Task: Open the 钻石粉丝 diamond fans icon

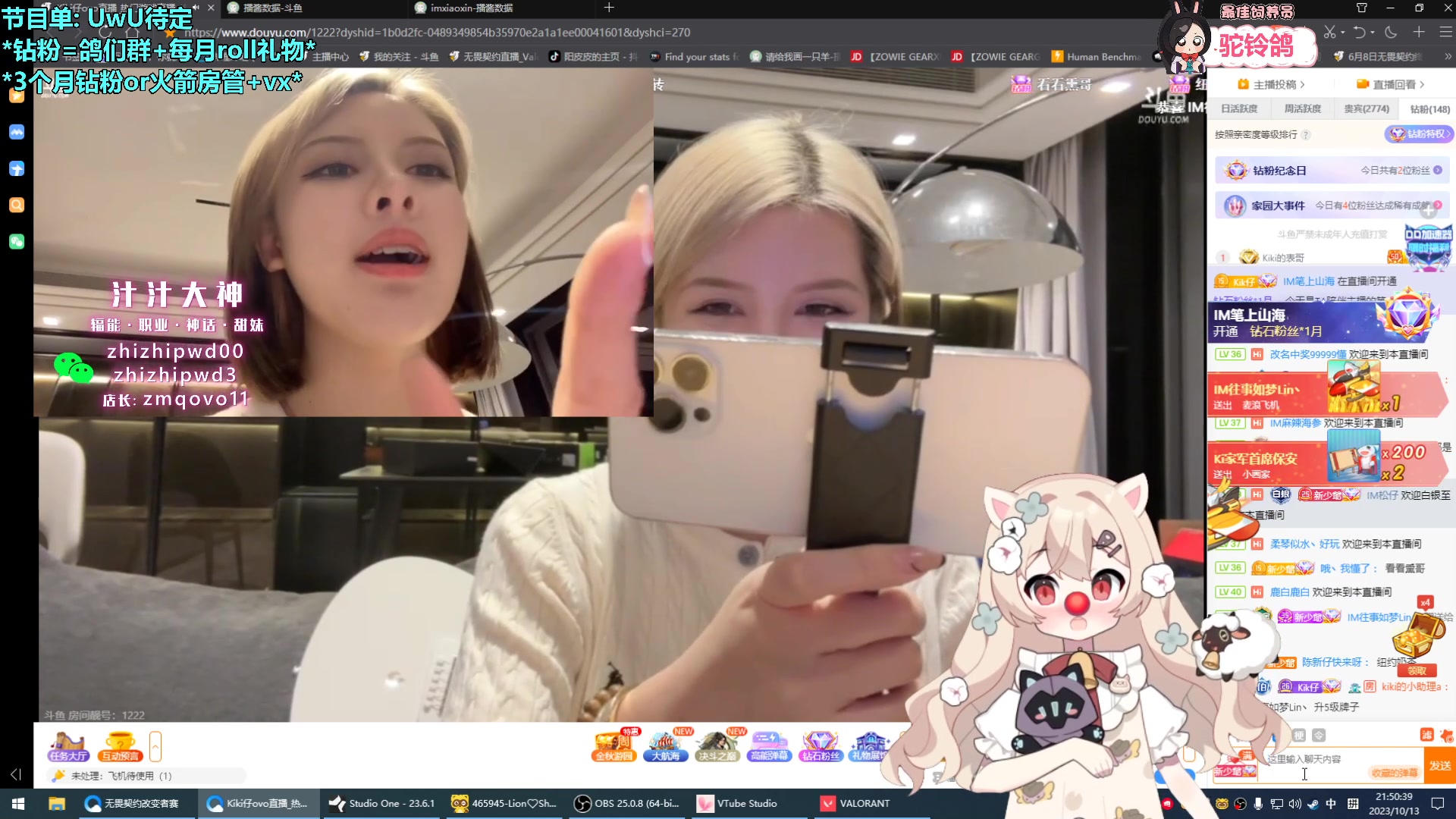Action: click(821, 746)
